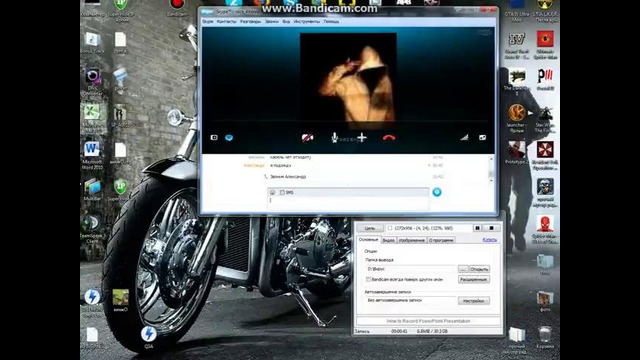Add participant with the plus icon

coord(362,138)
